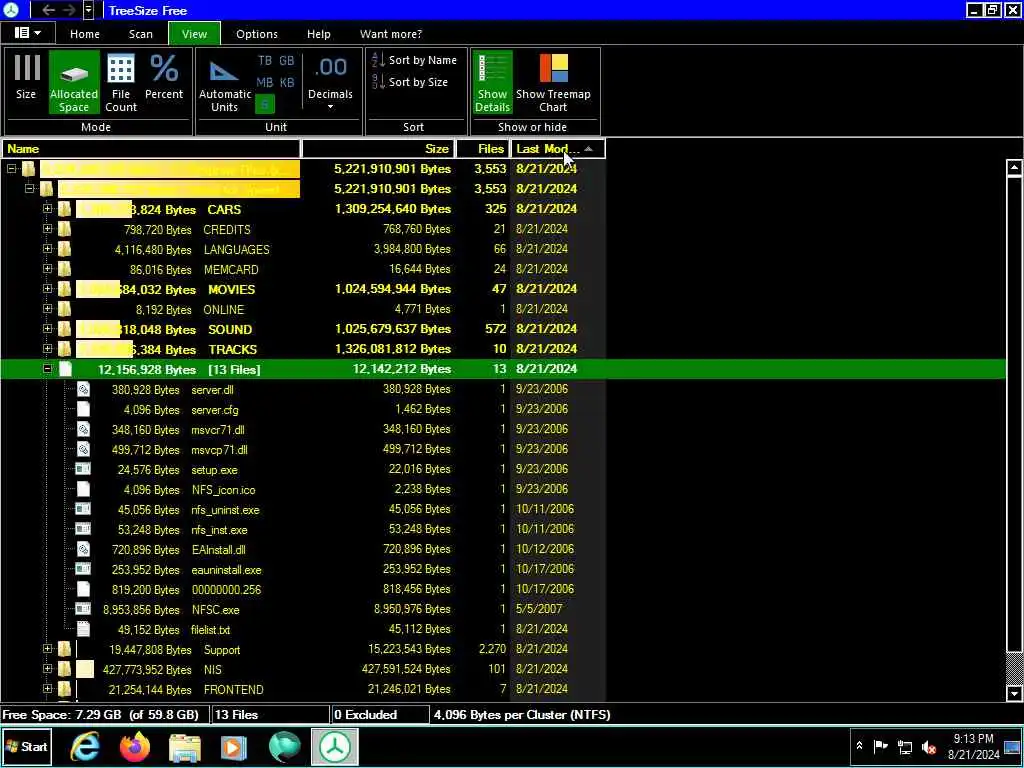
Task: Select the NFS_icon.ico file icon
Action: tap(83, 489)
